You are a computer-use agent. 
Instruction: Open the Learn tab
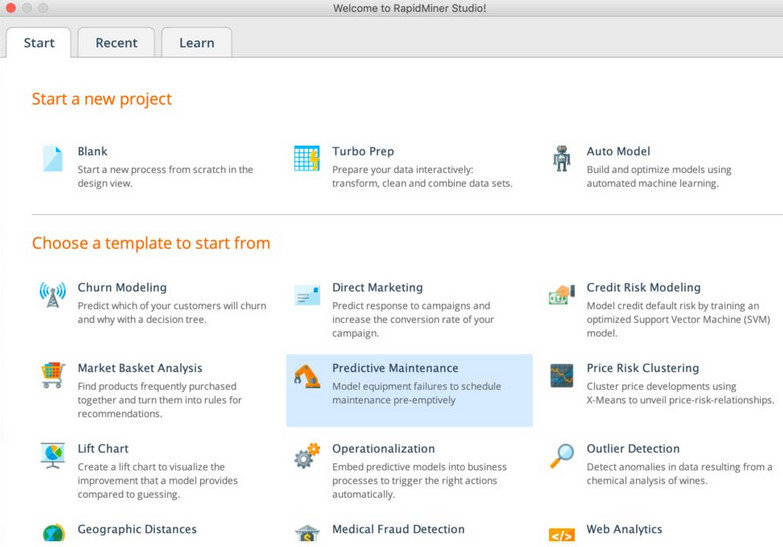coord(197,43)
